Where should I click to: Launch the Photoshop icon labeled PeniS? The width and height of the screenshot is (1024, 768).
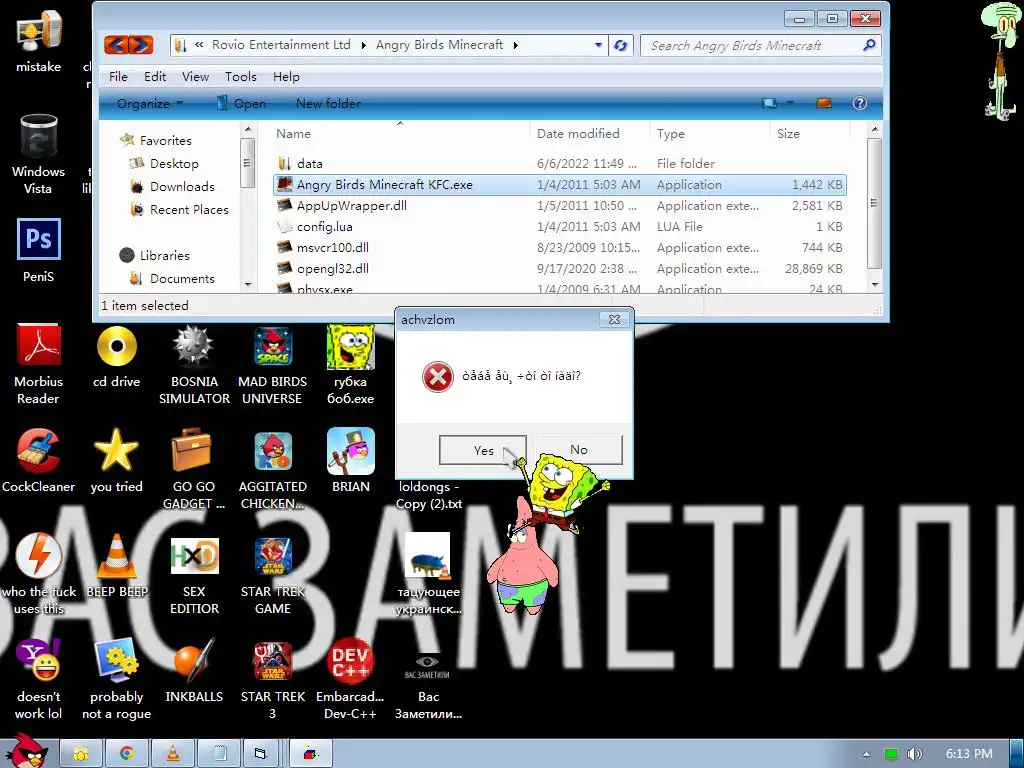click(39, 251)
